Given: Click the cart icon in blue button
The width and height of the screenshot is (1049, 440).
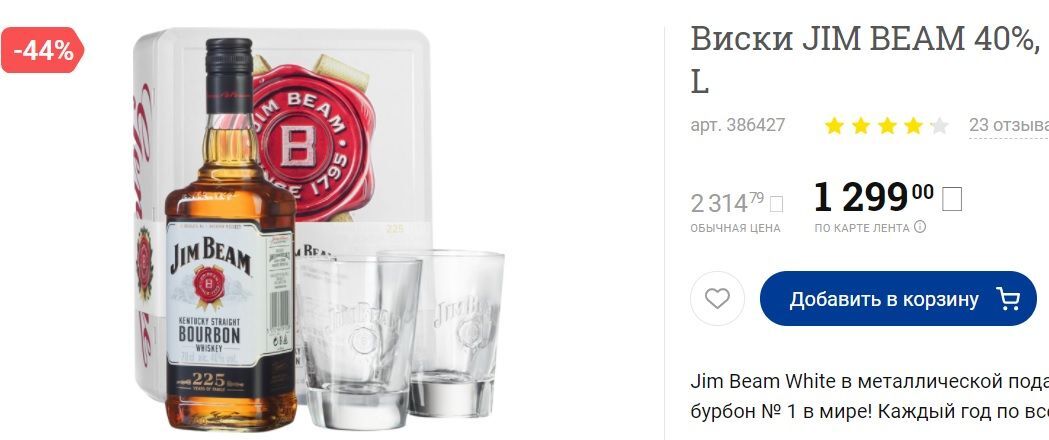Looking at the screenshot, I should 1008,298.
